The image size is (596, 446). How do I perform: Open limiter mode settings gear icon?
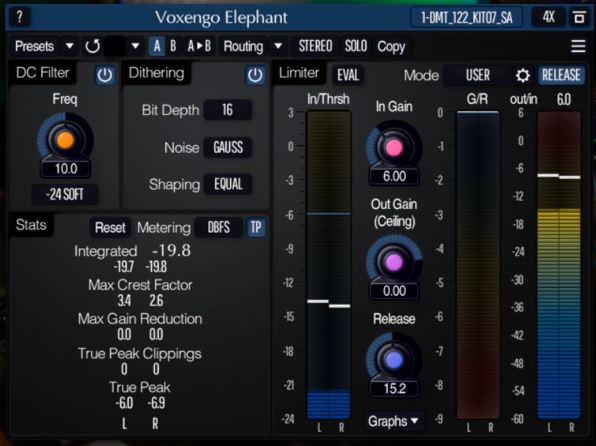click(523, 75)
